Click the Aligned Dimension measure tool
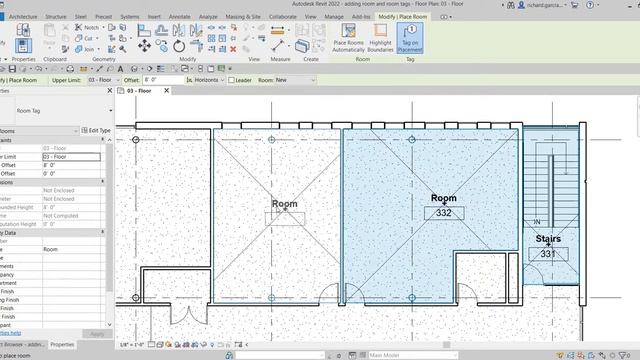 (277, 30)
